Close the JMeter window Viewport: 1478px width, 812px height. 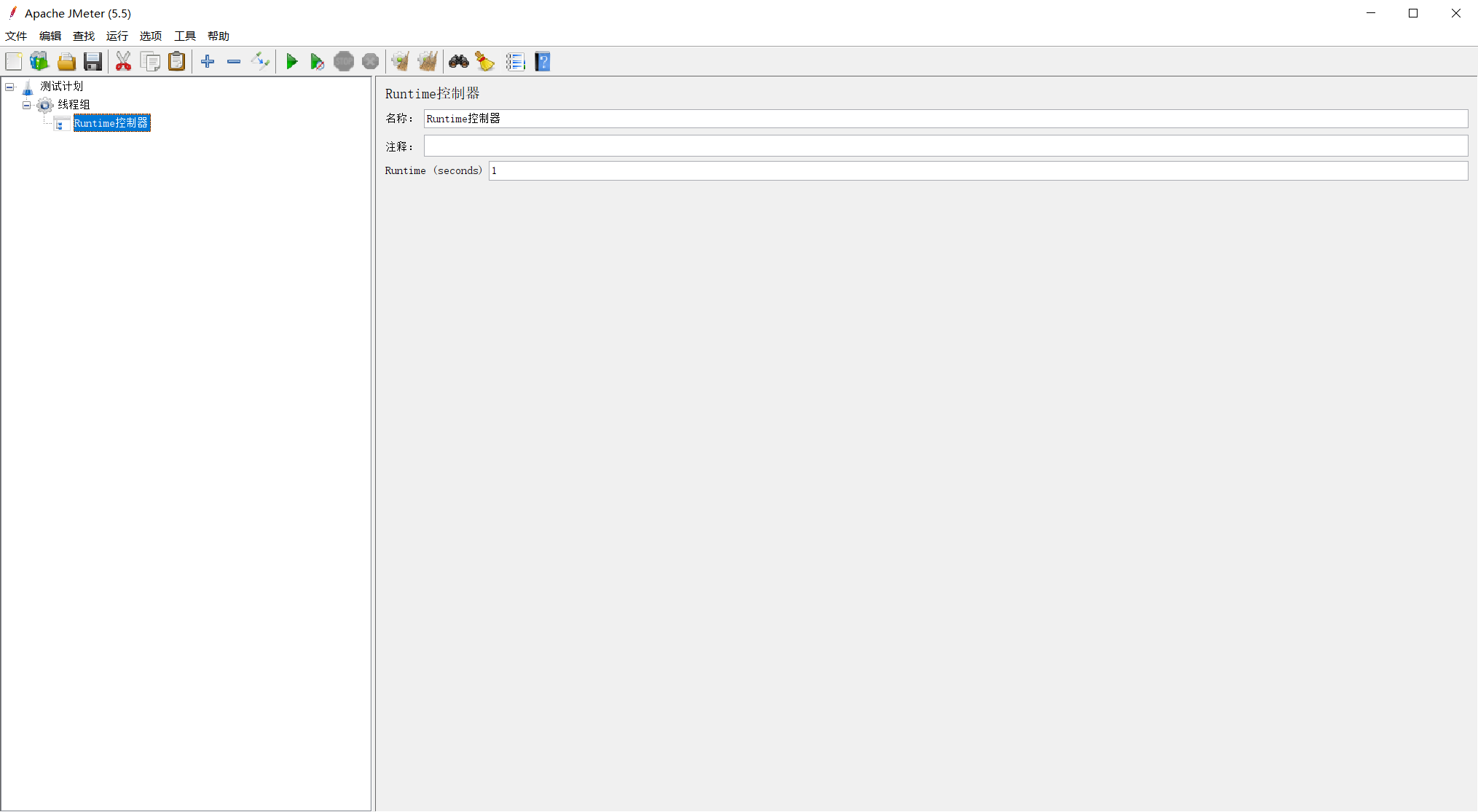1456,13
